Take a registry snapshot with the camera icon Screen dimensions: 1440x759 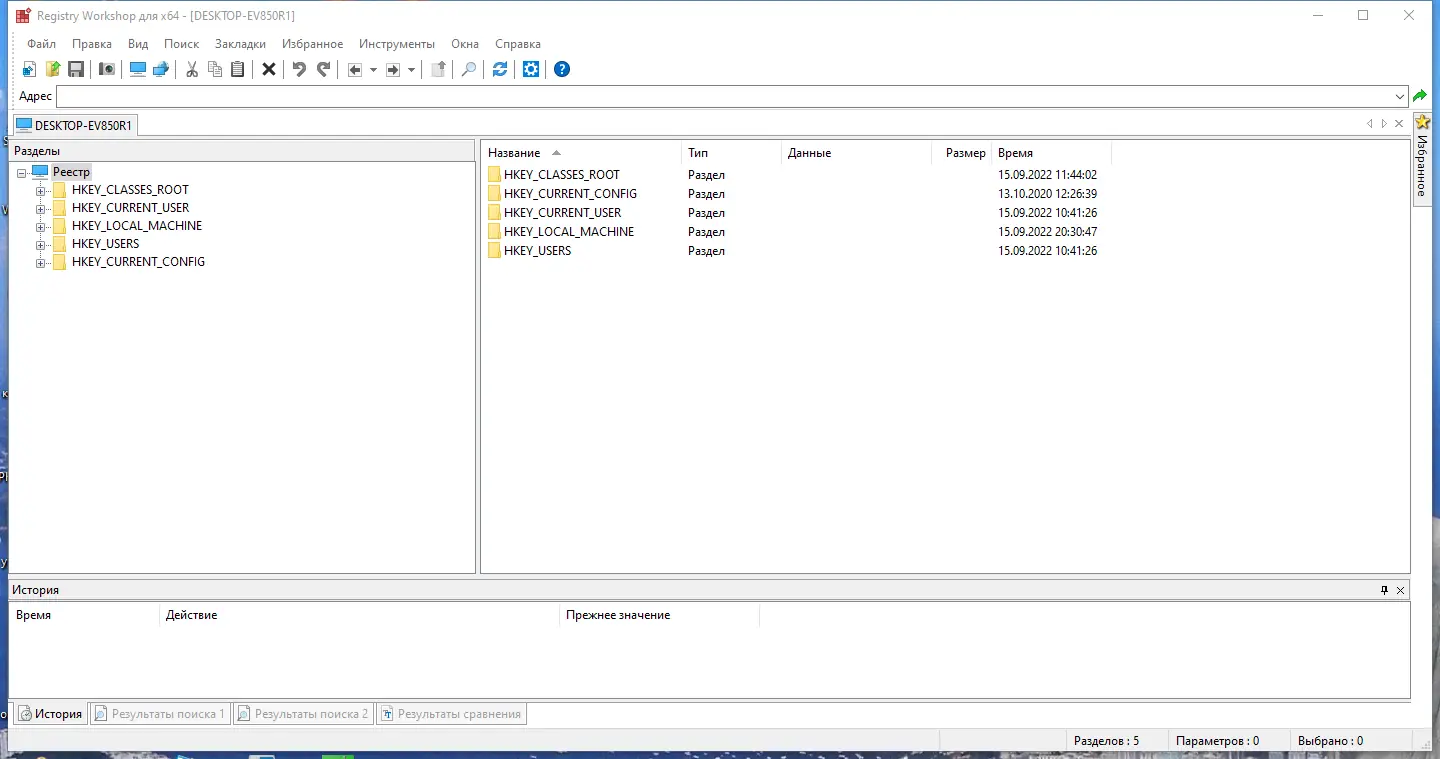click(106, 69)
